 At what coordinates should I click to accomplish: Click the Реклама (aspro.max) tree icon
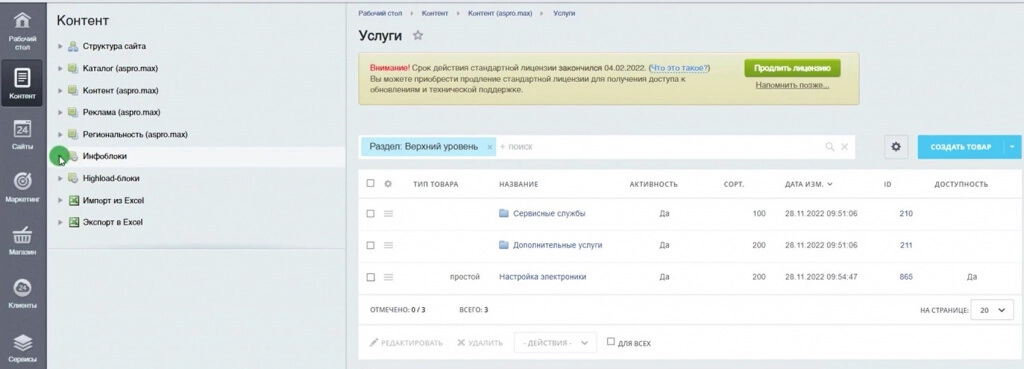pyautogui.click(x=73, y=112)
